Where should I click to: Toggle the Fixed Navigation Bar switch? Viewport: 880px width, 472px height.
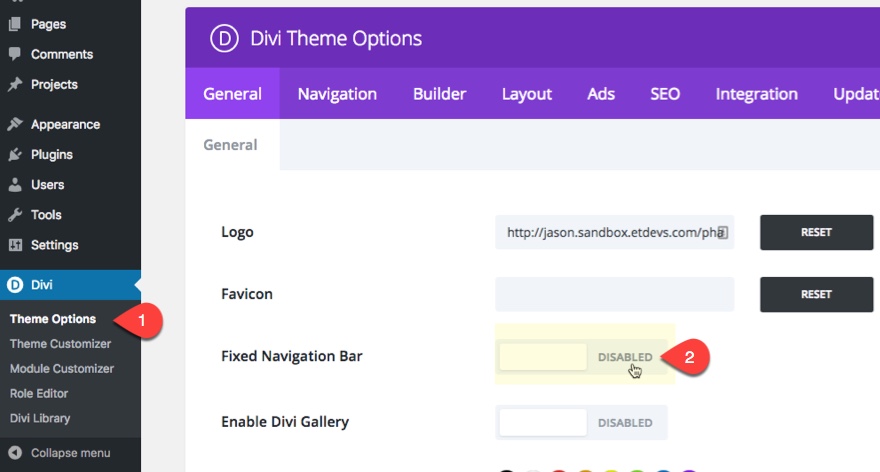tap(581, 357)
